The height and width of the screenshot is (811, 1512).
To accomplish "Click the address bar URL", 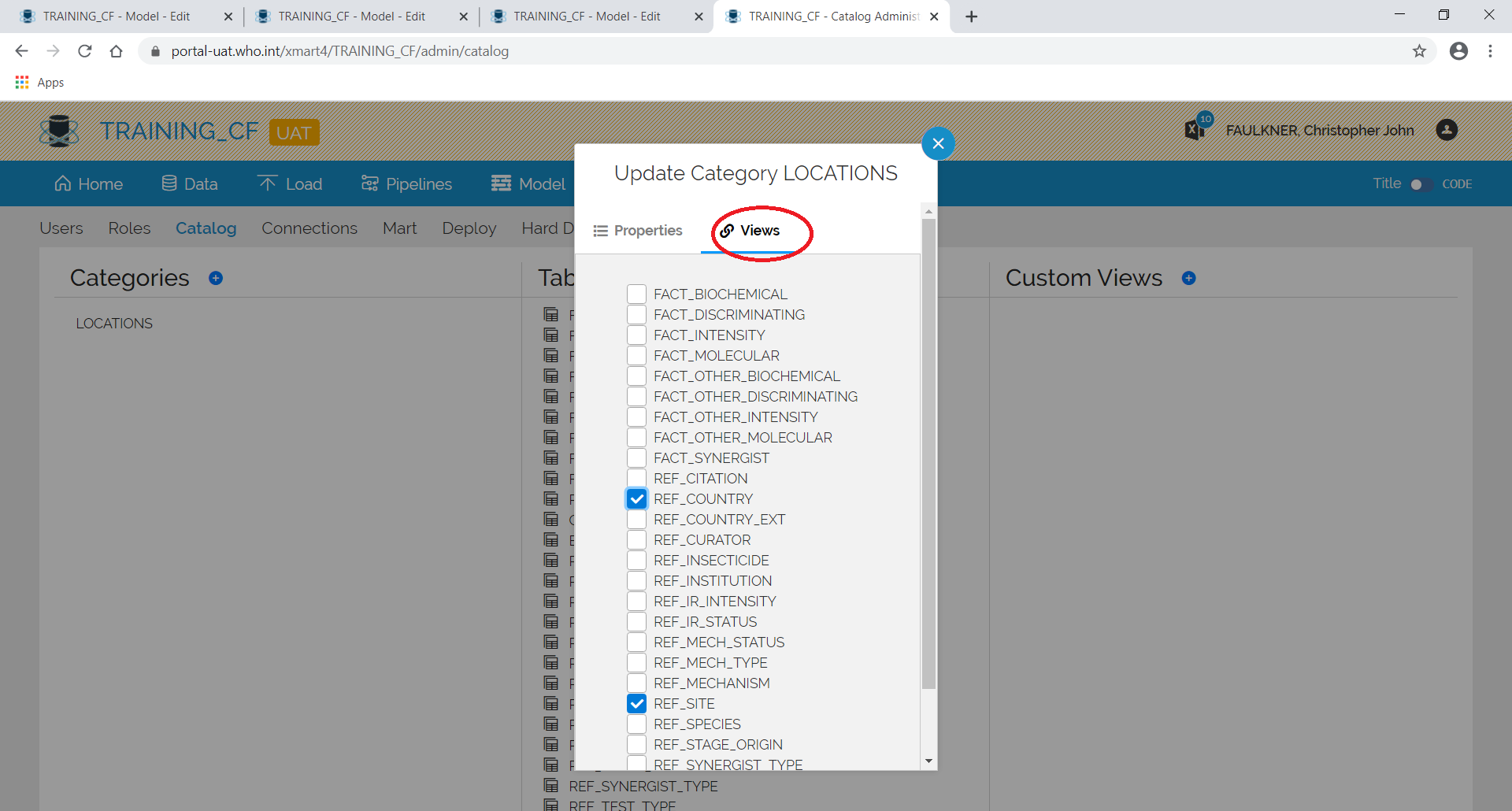I will coord(340,51).
